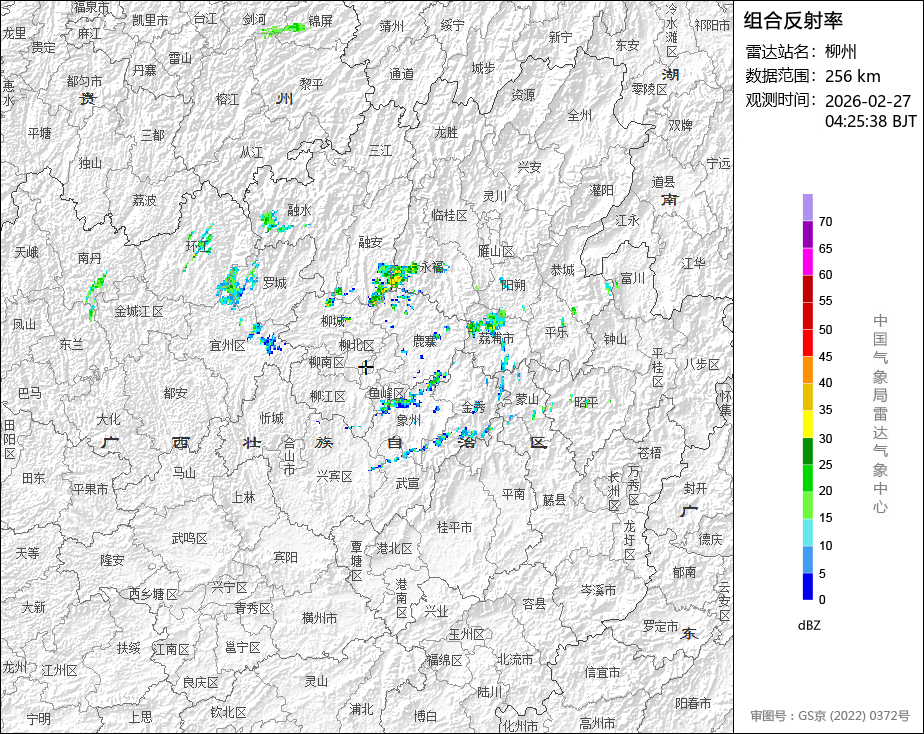
Task: Click the 昭平 map label
Action: tap(586, 402)
